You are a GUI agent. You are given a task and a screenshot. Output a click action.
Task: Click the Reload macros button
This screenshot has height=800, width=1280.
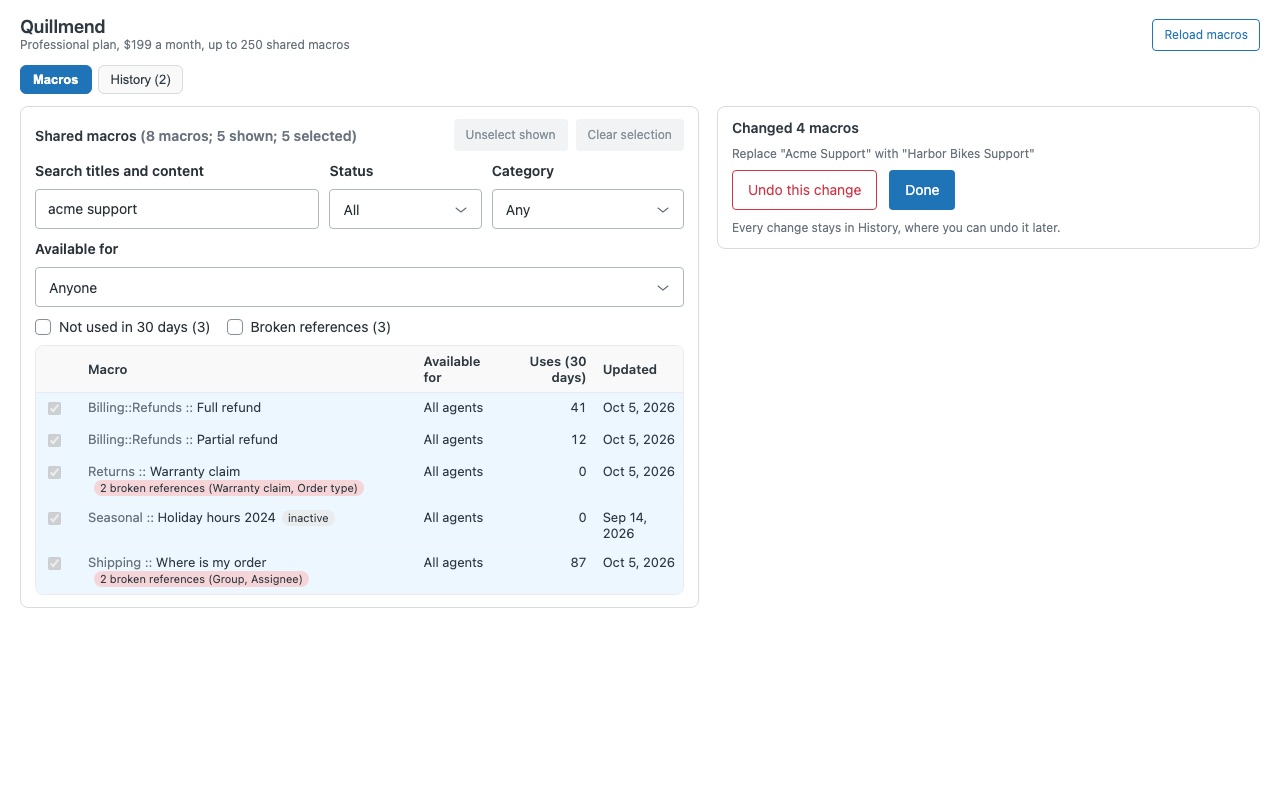(1206, 35)
